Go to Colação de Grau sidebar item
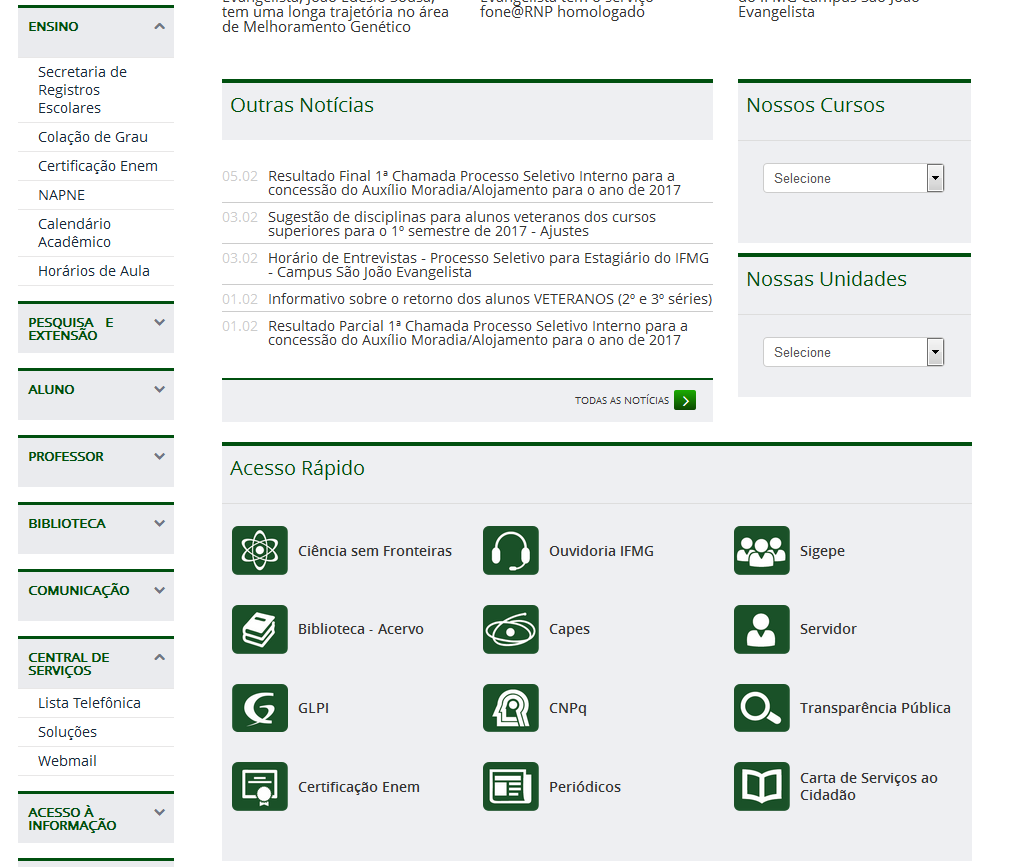Image resolution: width=1021 pixels, height=867 pixels. [92, 137]
